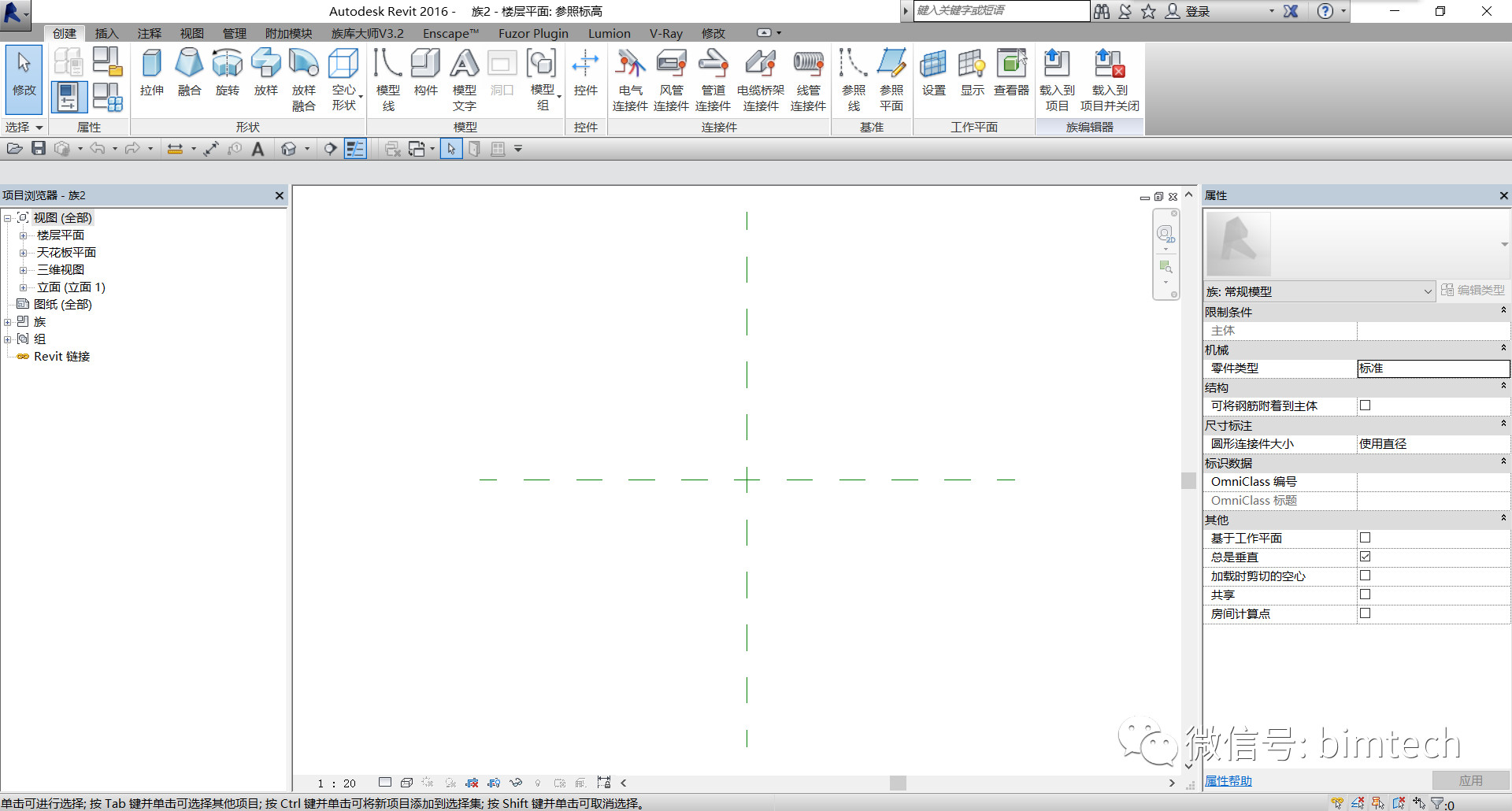Click the temporary hide/isolate glasses icon

[x=516, y=783]
